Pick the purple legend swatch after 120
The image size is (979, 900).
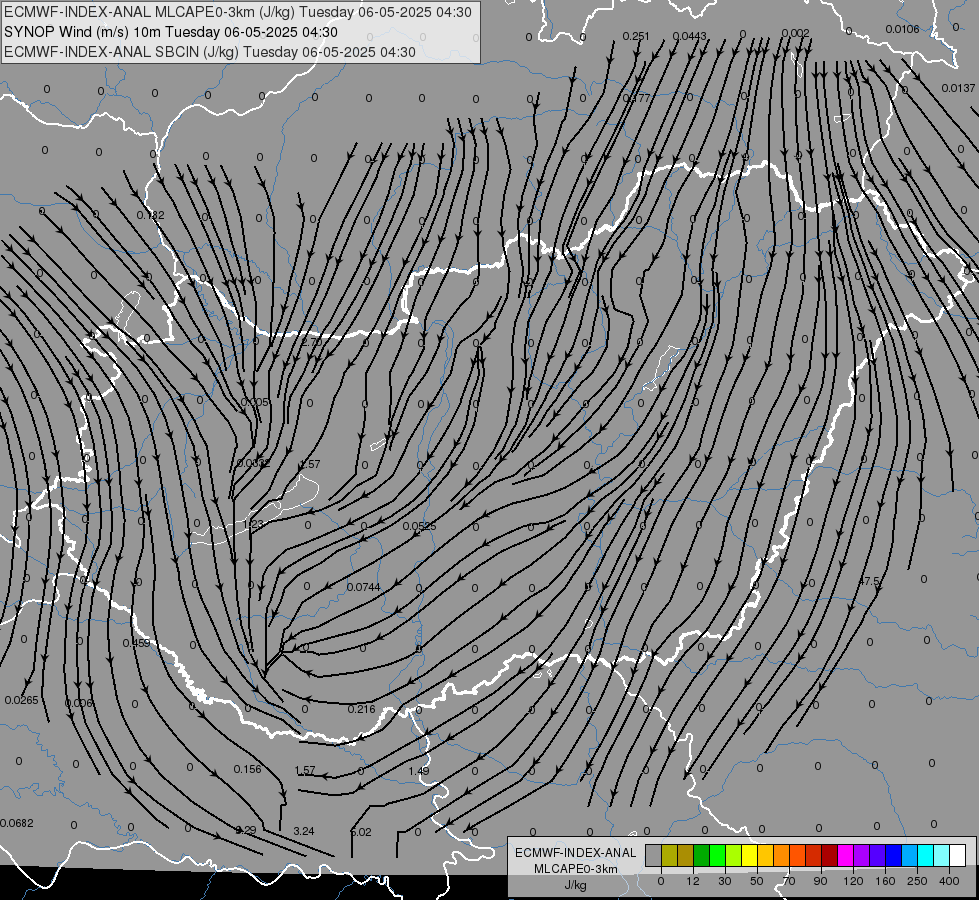click(862, 855)
